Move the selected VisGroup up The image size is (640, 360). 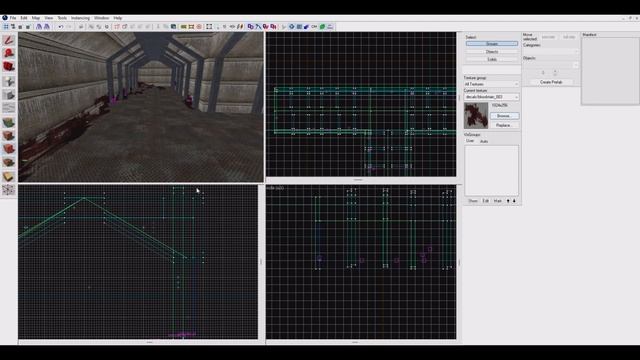[x=508, y=201]
